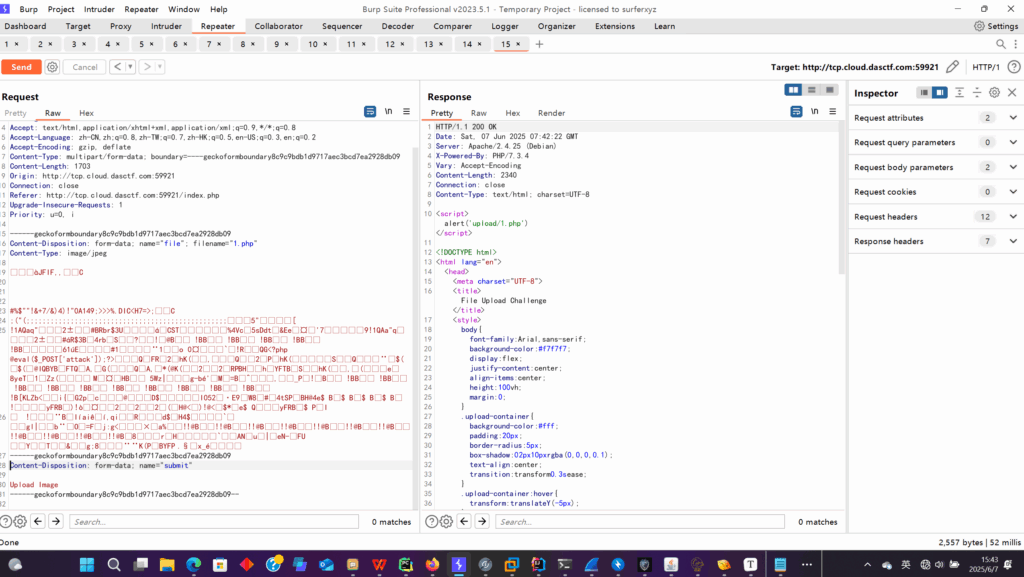Viewport: 1024px width, 577px height.
Task: Add a new Repeater tab with the plus
Action: (x=539, y=44)
